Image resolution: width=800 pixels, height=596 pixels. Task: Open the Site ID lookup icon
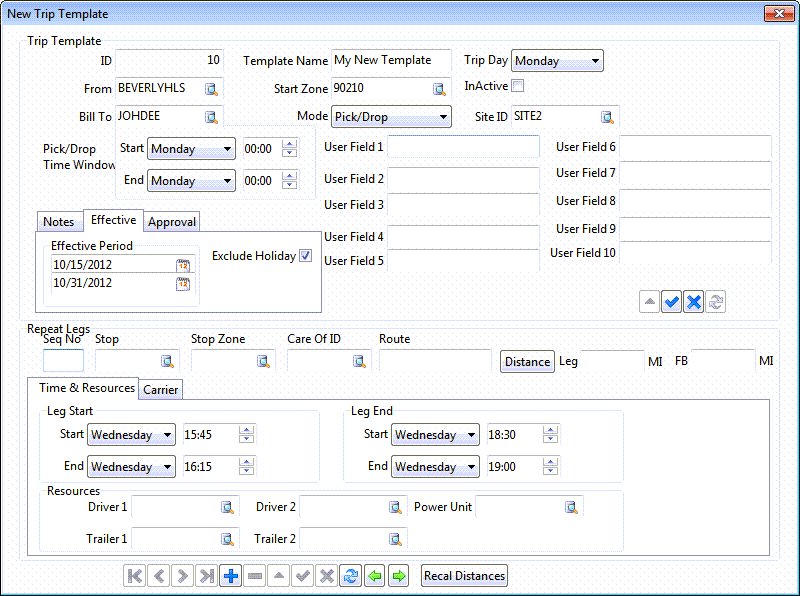pos(607,117)
